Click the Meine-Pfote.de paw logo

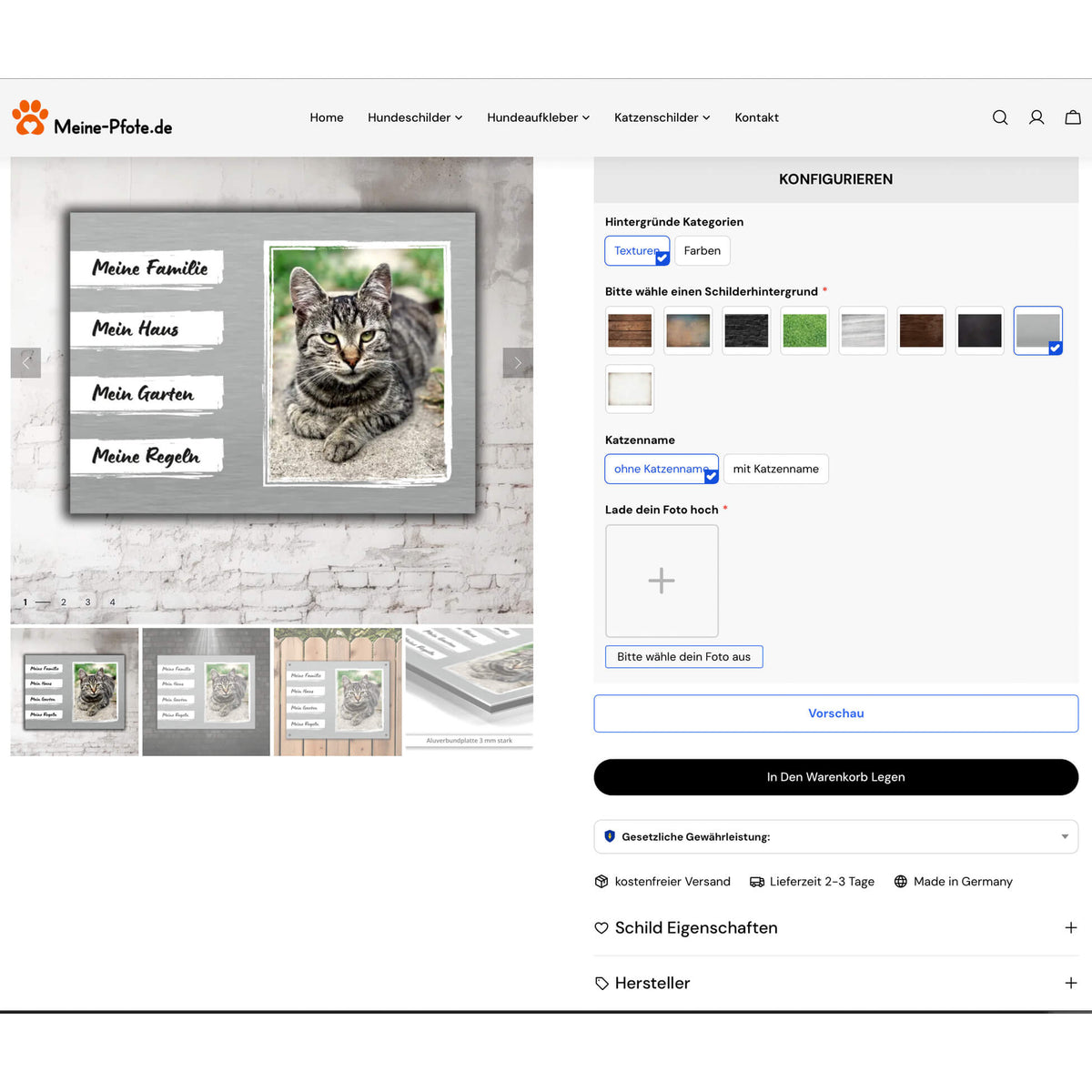tap(92, 118)
